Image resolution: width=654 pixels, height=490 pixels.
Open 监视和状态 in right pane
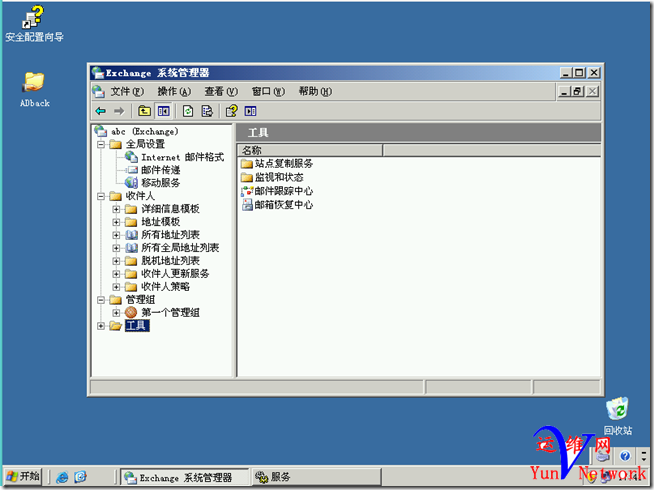point(279,178)
